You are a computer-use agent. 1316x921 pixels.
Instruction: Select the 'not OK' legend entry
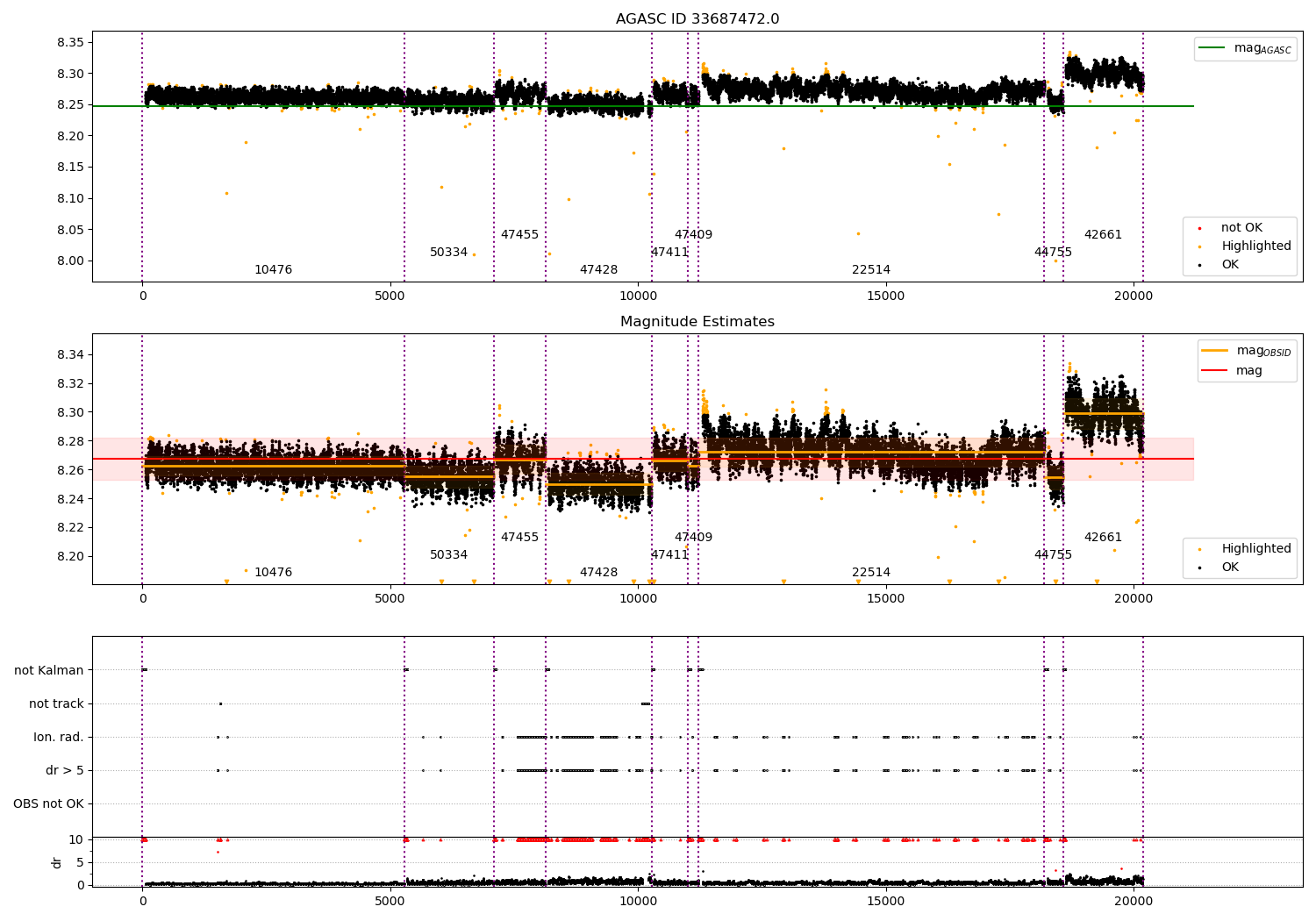click(1241, 228)
